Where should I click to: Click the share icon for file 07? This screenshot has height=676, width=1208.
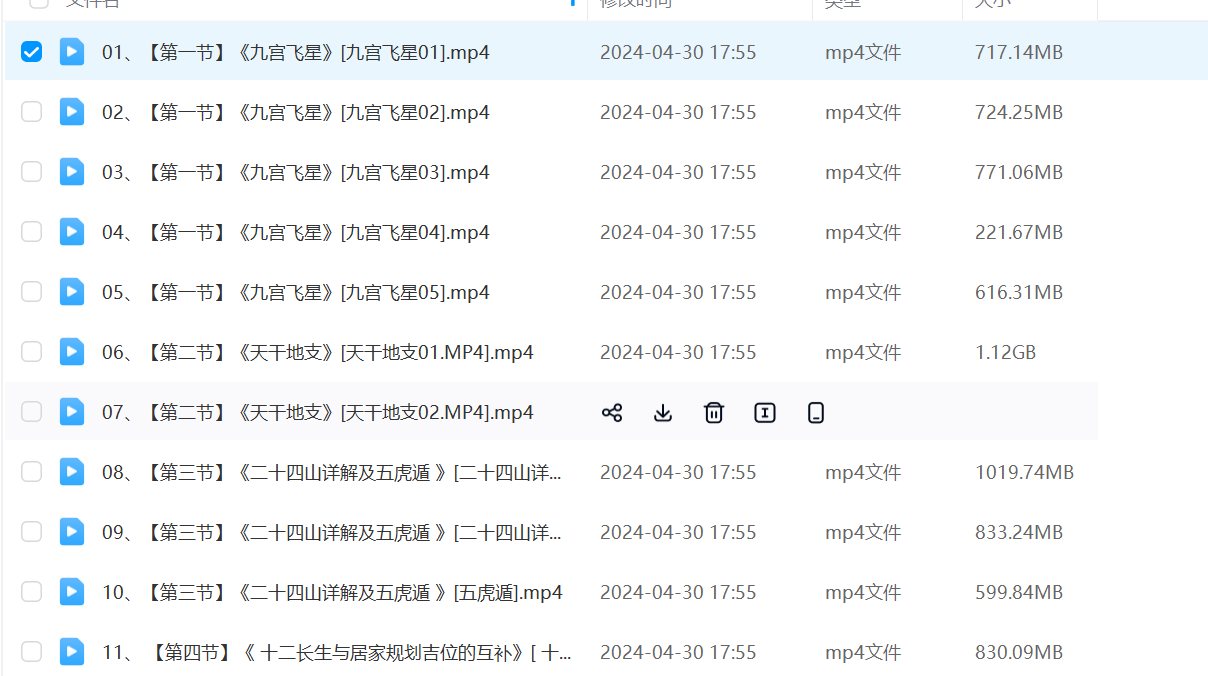(612, 412)
